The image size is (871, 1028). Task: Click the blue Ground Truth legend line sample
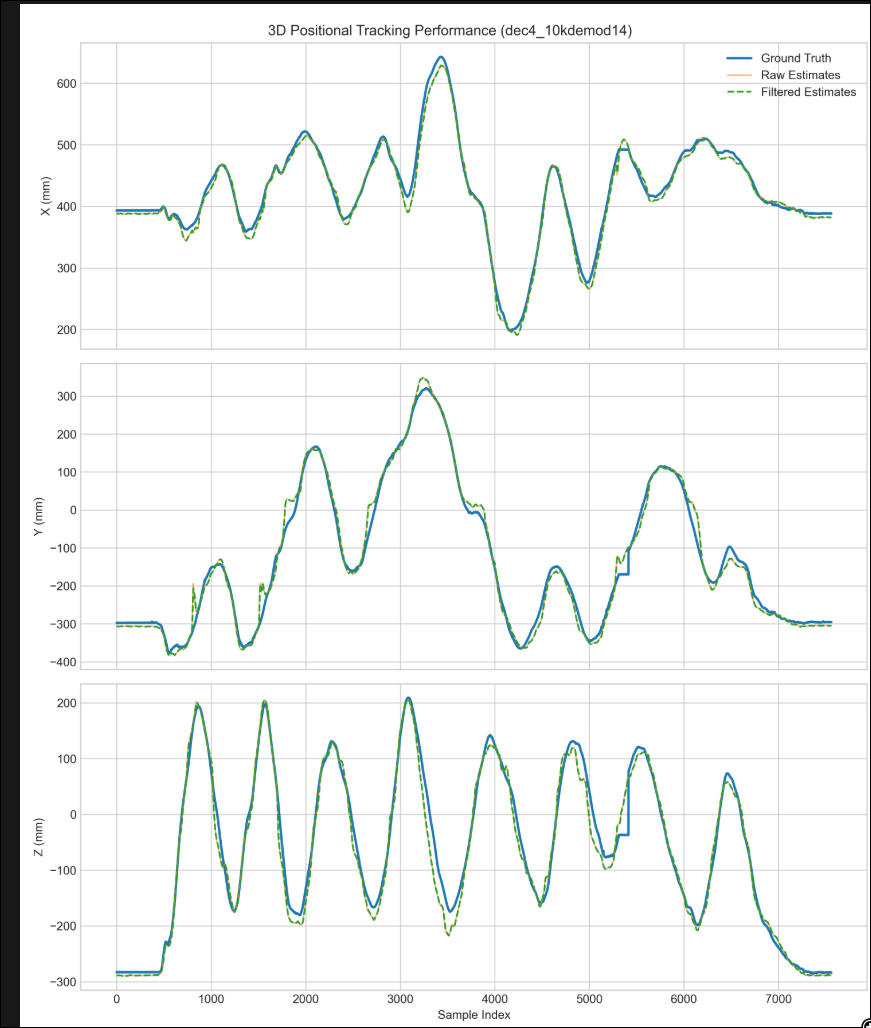[x=733, y=58]
